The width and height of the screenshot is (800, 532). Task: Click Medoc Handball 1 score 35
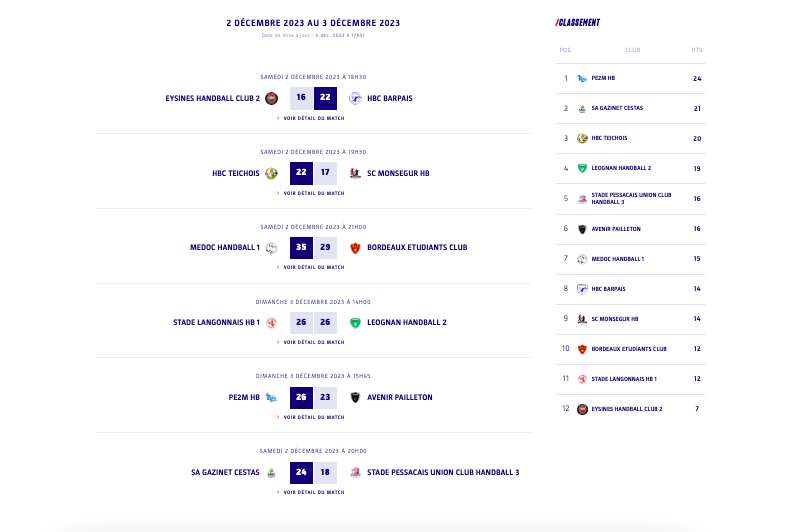[301, 247]
